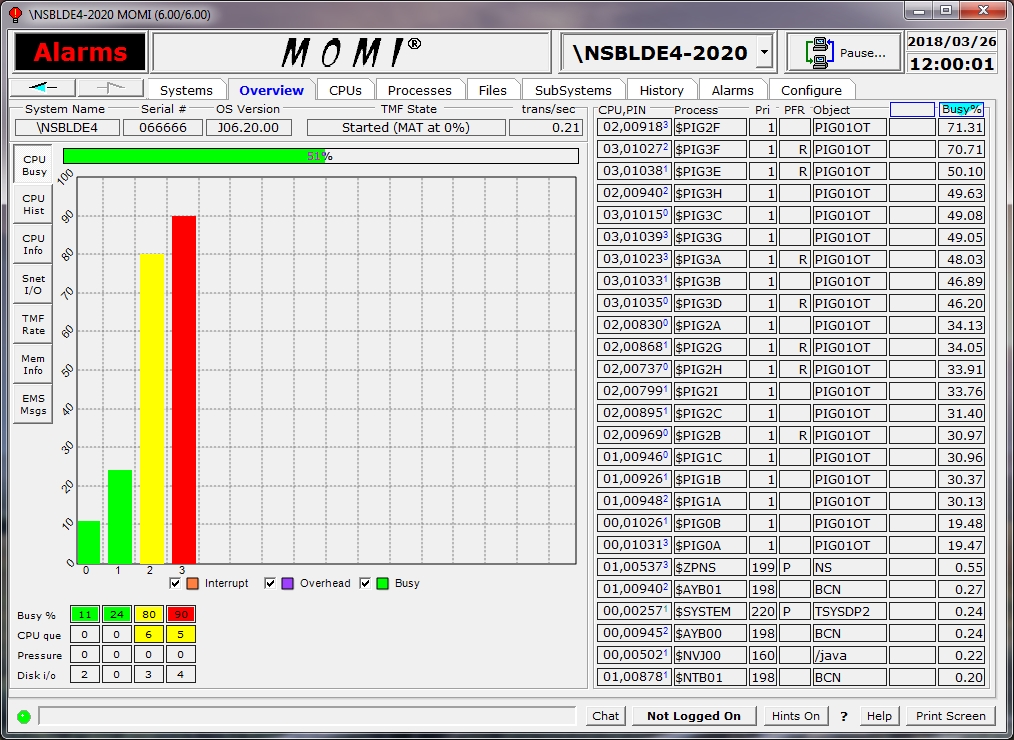Open the Mem Info side panel
The height and width of the screenshot is (740, 1014).
click(34, 364)
